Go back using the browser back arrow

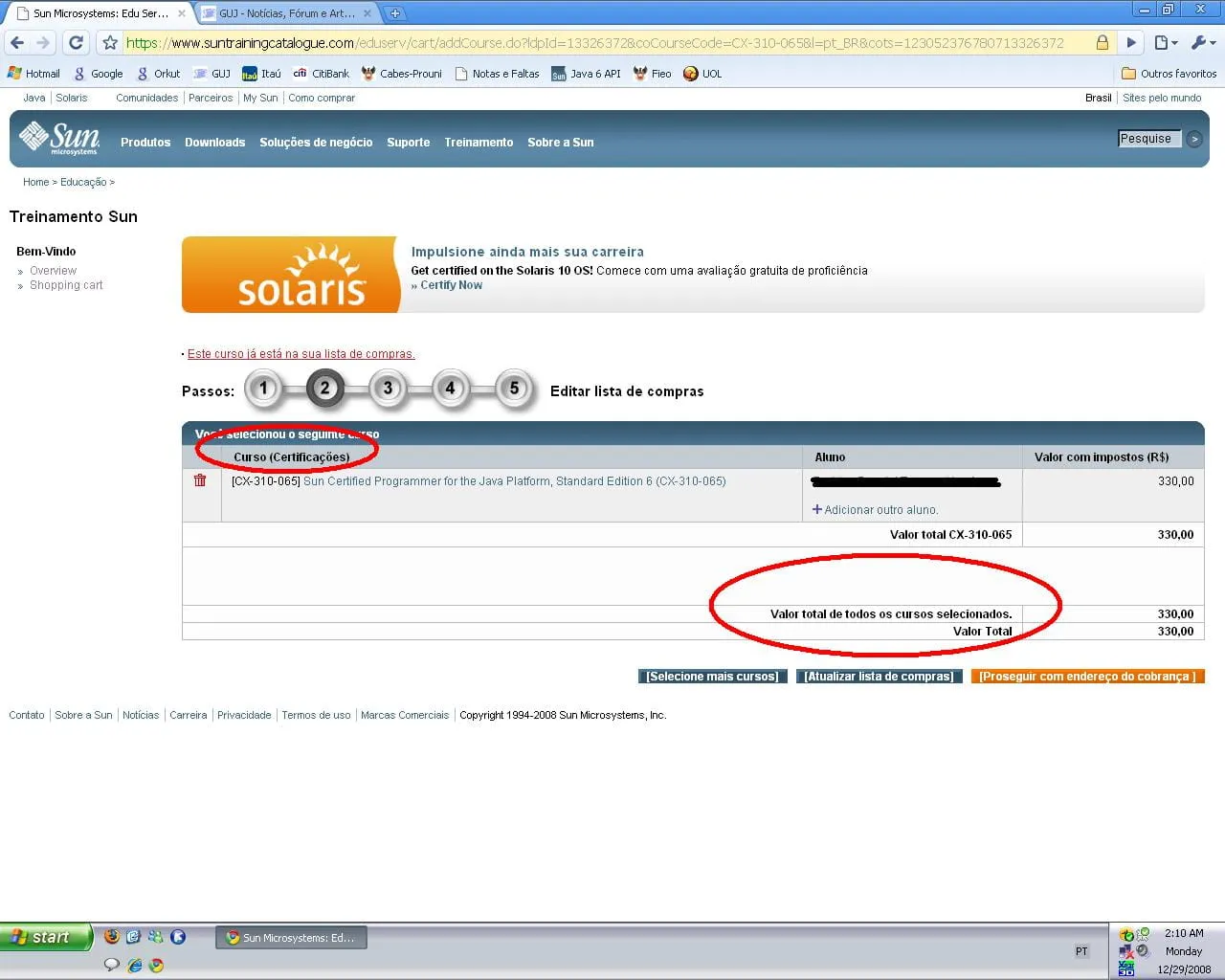(17, 42)
